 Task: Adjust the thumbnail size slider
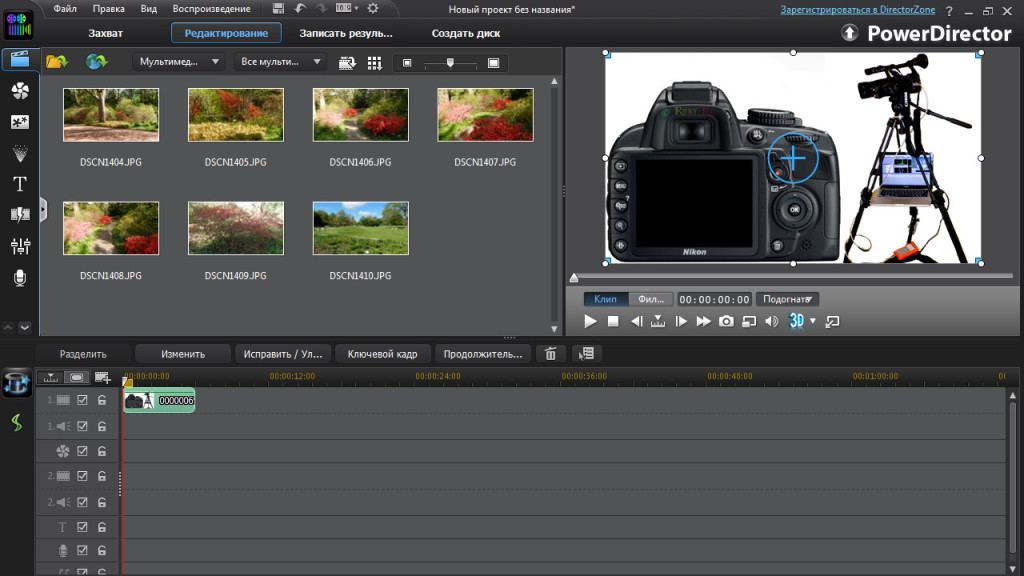tap(450, 63)
